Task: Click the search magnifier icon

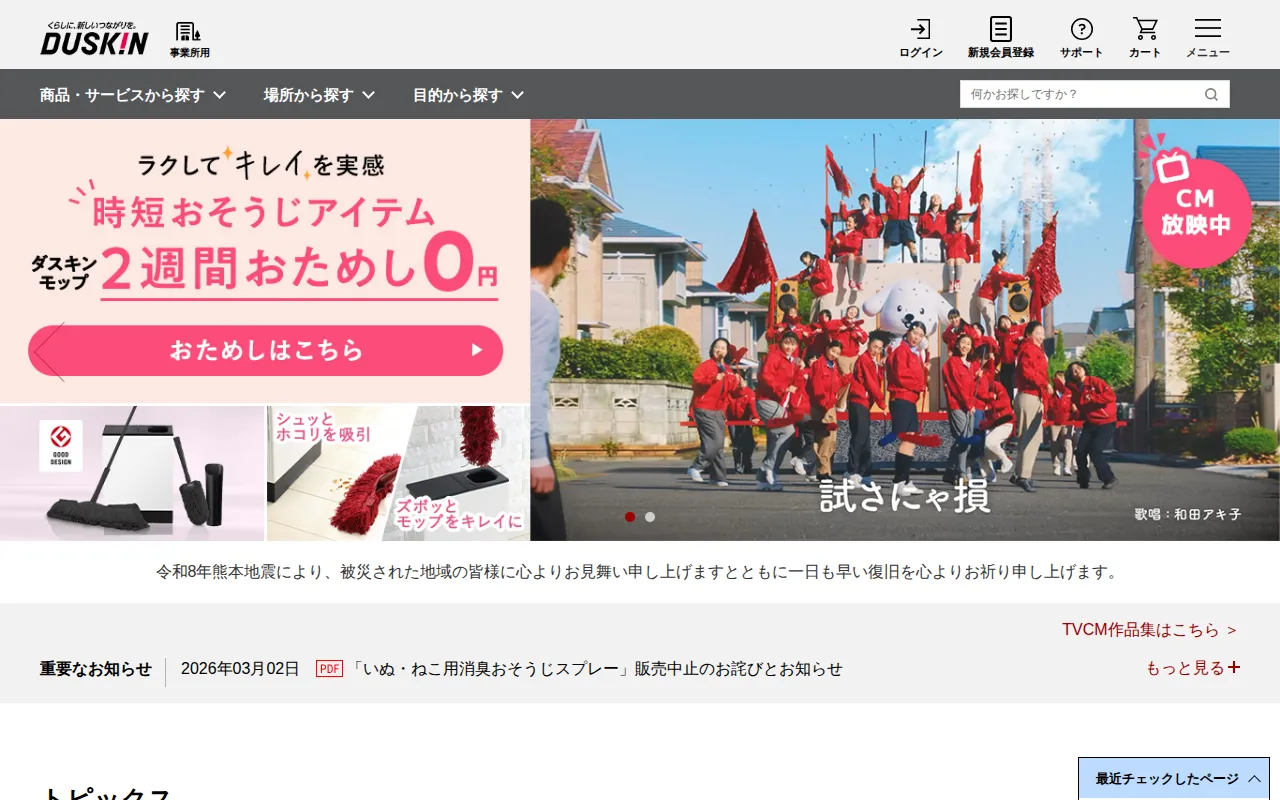Action: pos(1211,95)
